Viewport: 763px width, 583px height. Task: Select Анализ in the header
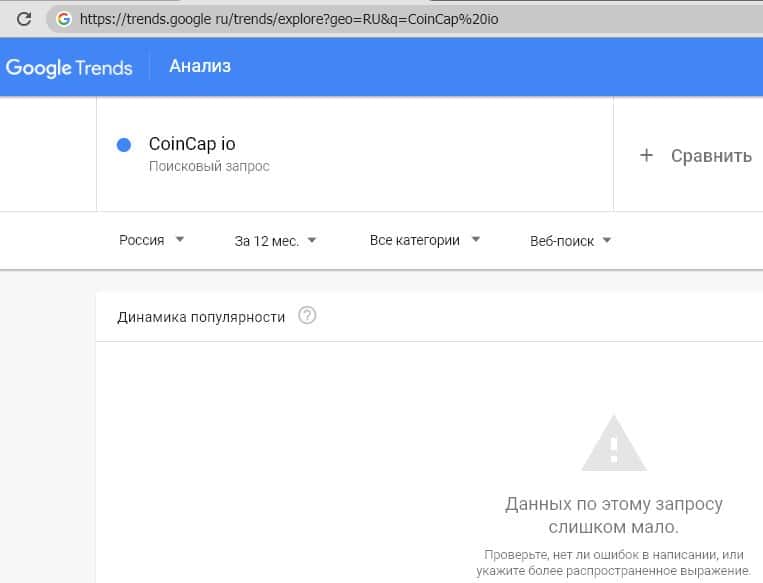pyautogui.click(x=200, y=67)
